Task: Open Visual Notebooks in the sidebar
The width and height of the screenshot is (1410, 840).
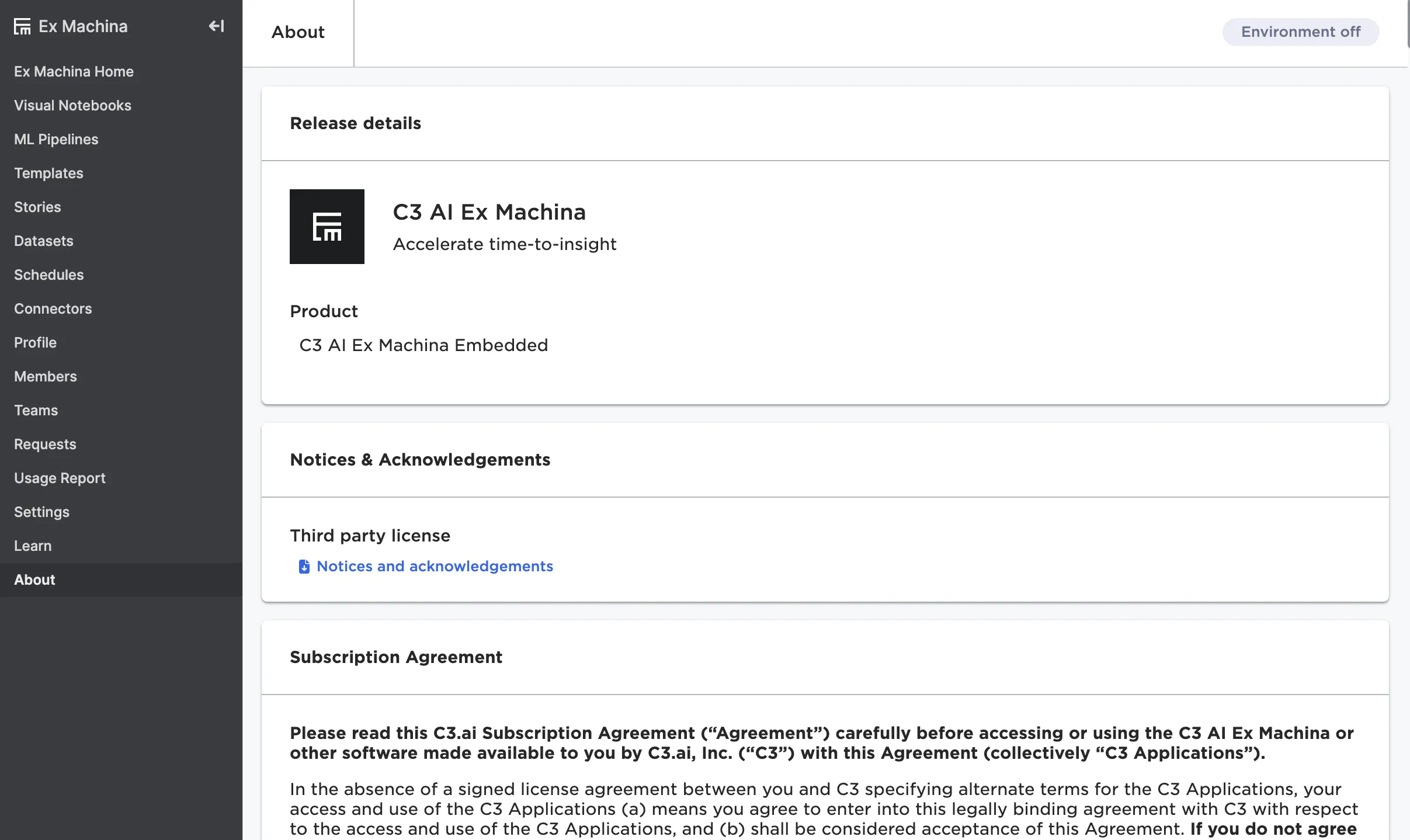Action: point(72,105)
